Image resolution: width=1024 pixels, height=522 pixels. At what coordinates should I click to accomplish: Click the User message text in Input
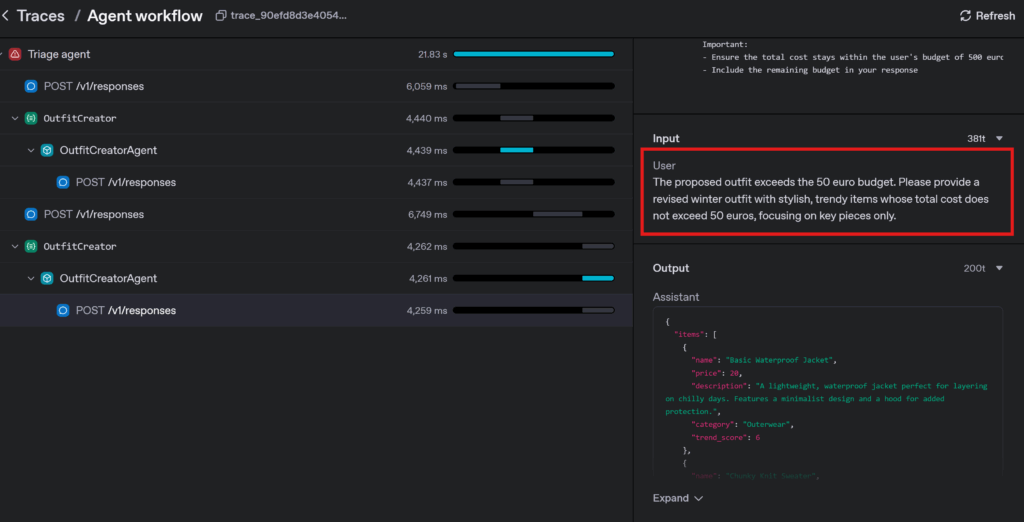[x=821, y=199]
